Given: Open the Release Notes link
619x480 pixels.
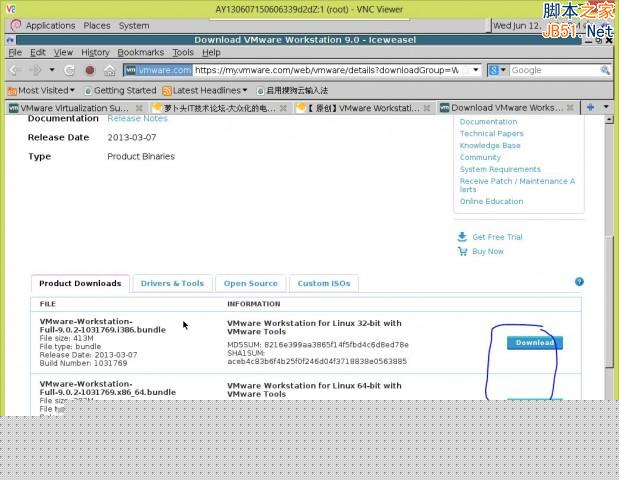Looking at the screenshot, I should point(137,118).
